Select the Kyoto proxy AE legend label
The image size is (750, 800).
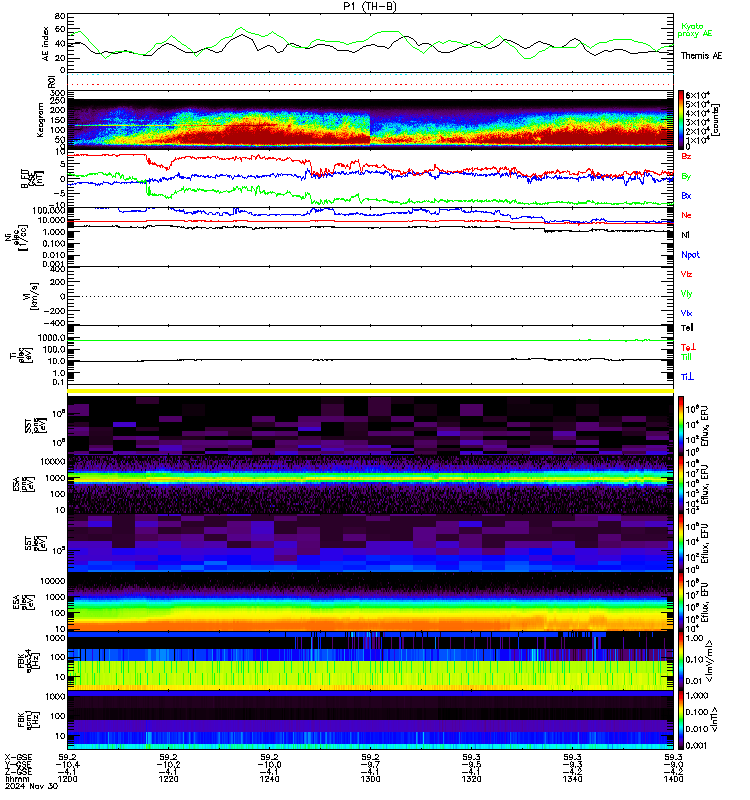point(694,30)
